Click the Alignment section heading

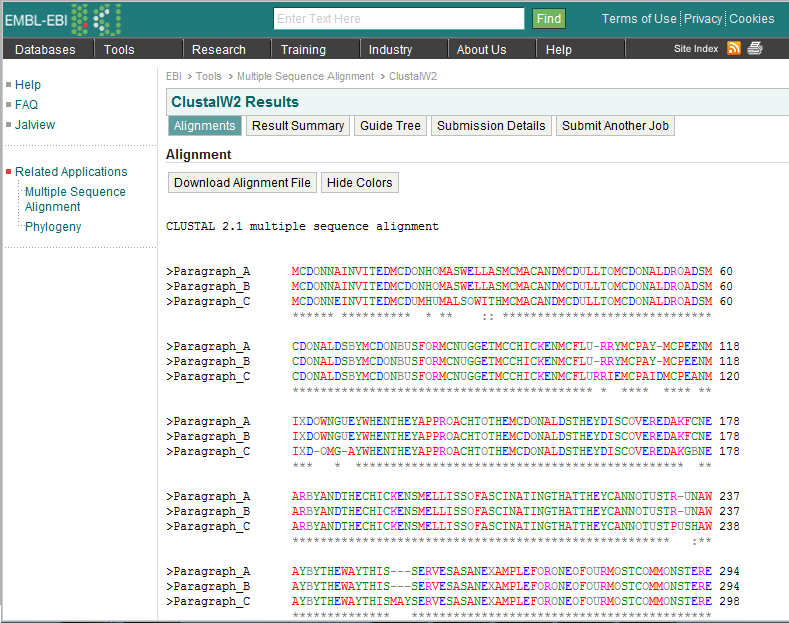click(199, 154)
